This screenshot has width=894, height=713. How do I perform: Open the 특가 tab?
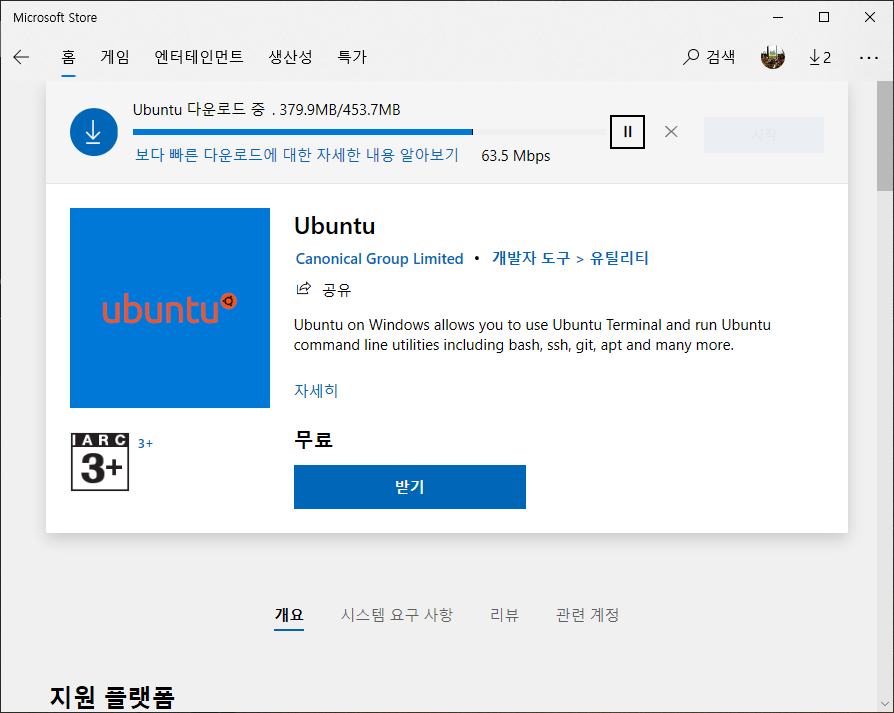click(x=352, y=57)
